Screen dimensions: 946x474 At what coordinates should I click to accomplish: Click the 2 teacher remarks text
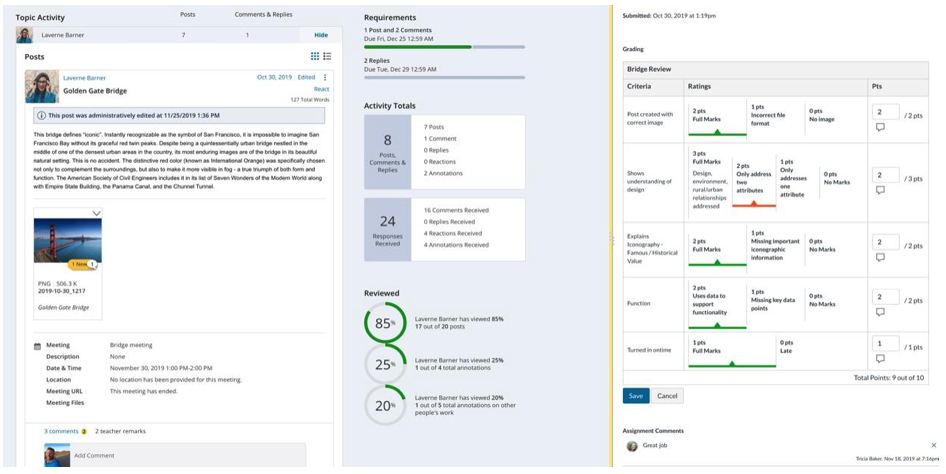click(120, 431)
